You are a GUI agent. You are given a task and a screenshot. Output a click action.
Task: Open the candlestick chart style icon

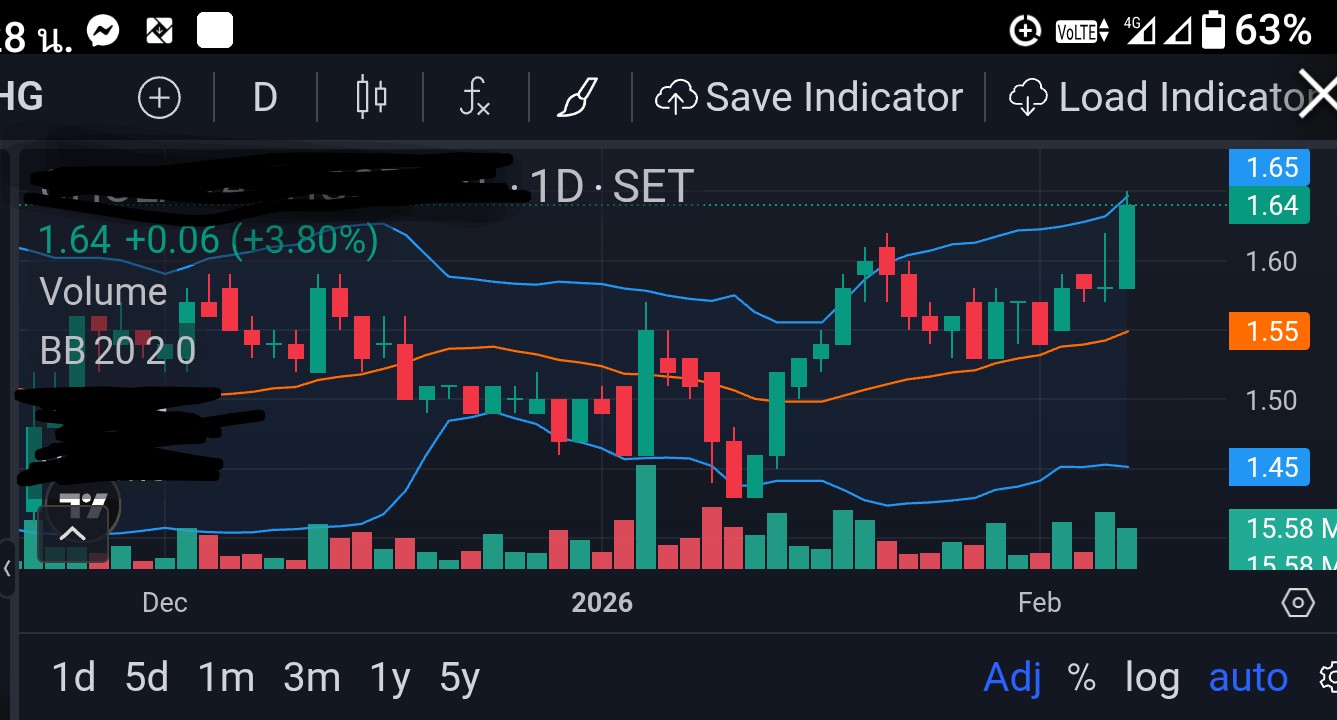coord(371,98)
